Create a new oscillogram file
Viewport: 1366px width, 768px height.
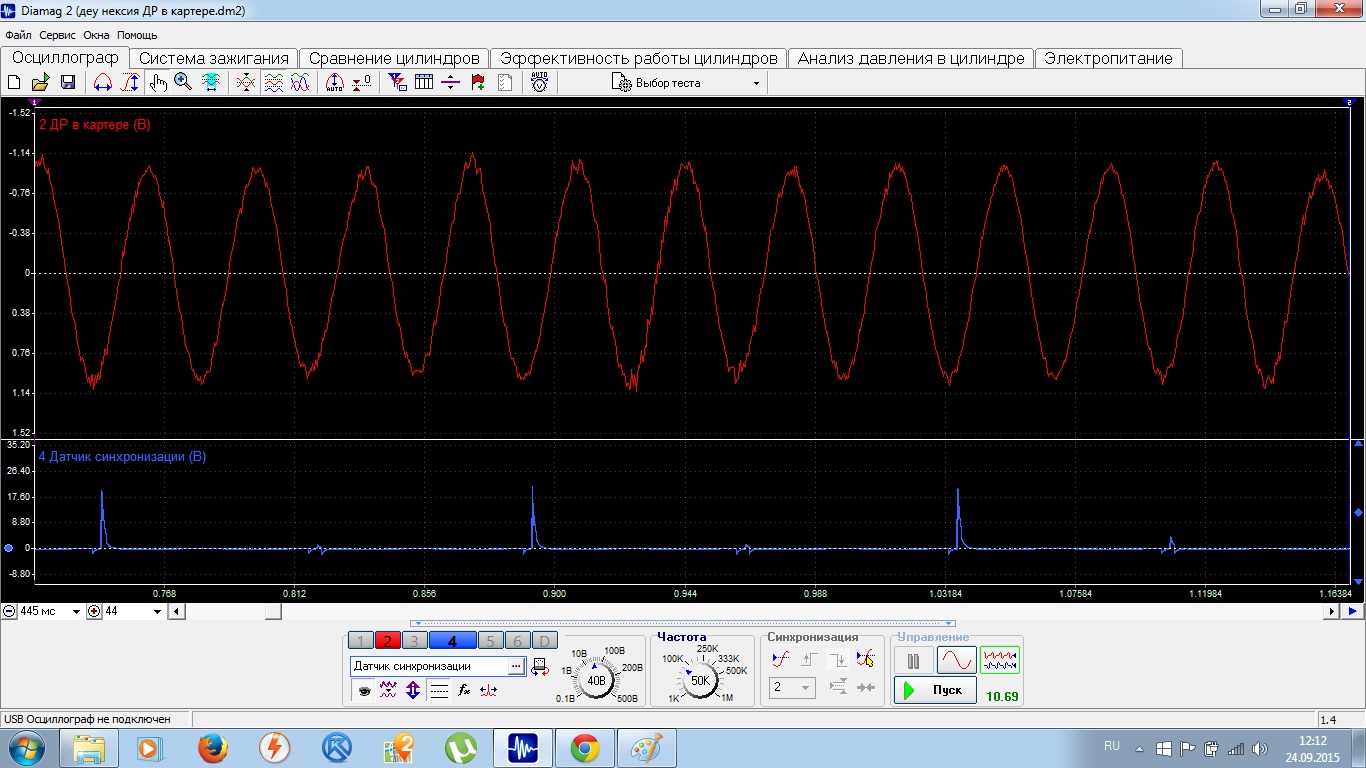click(14, 83)
